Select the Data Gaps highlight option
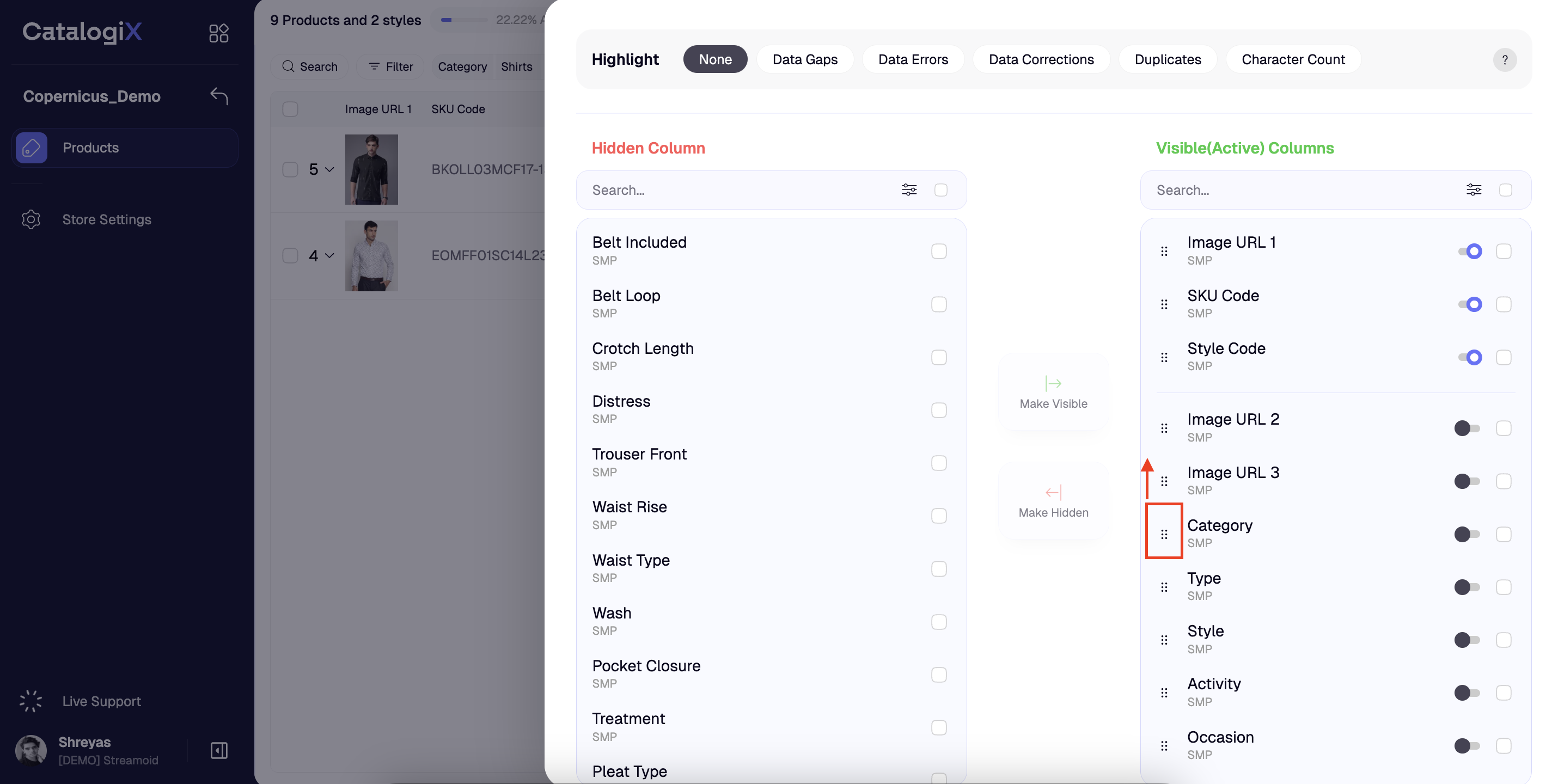Screen dimensions: 1552x784 point(805,59)
